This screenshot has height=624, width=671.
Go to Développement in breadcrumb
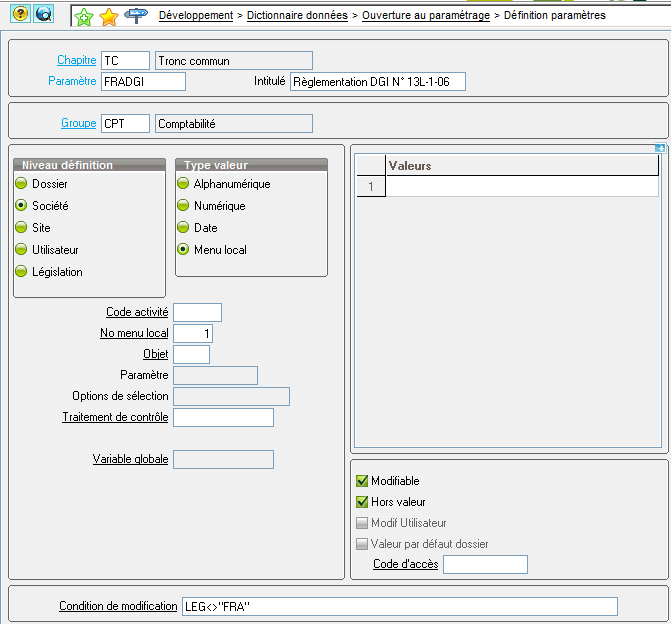[x=196, y=15]
